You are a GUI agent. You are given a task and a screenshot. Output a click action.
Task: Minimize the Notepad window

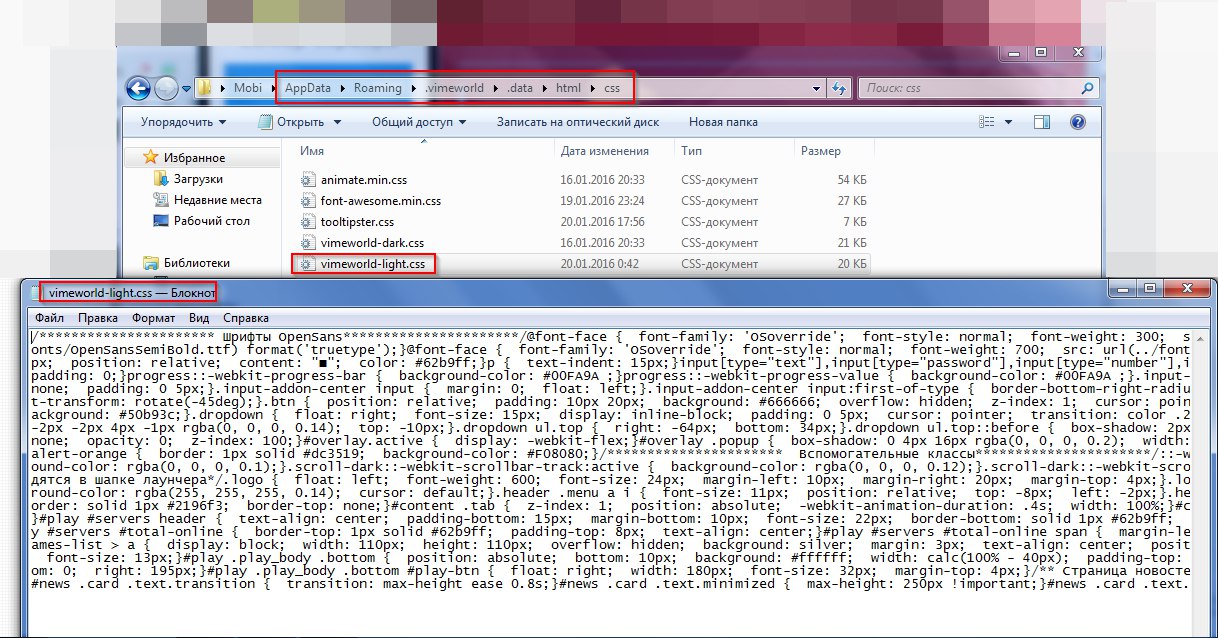coord(1123,289)
